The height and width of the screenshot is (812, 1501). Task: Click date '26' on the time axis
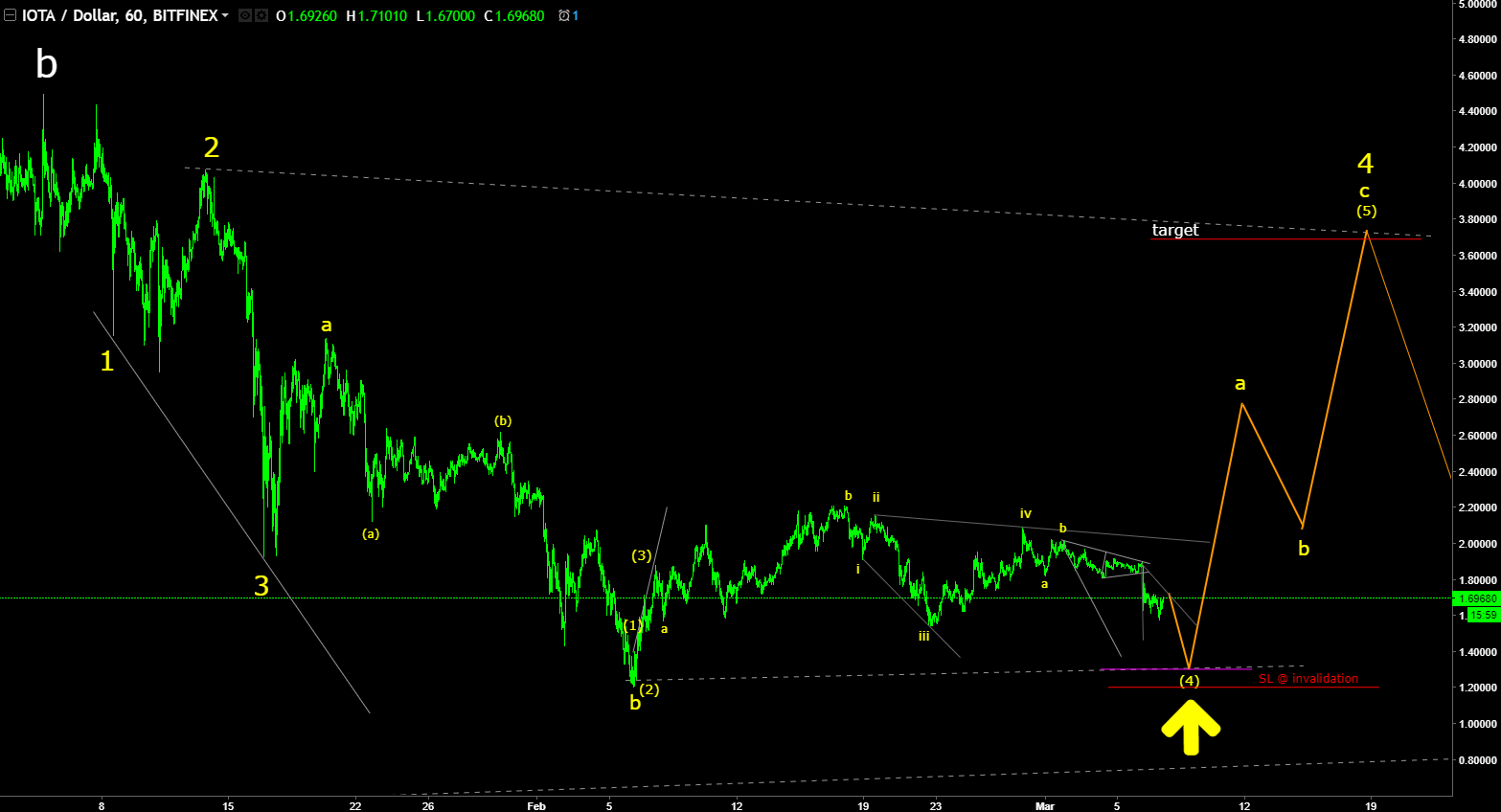(428, 806)
